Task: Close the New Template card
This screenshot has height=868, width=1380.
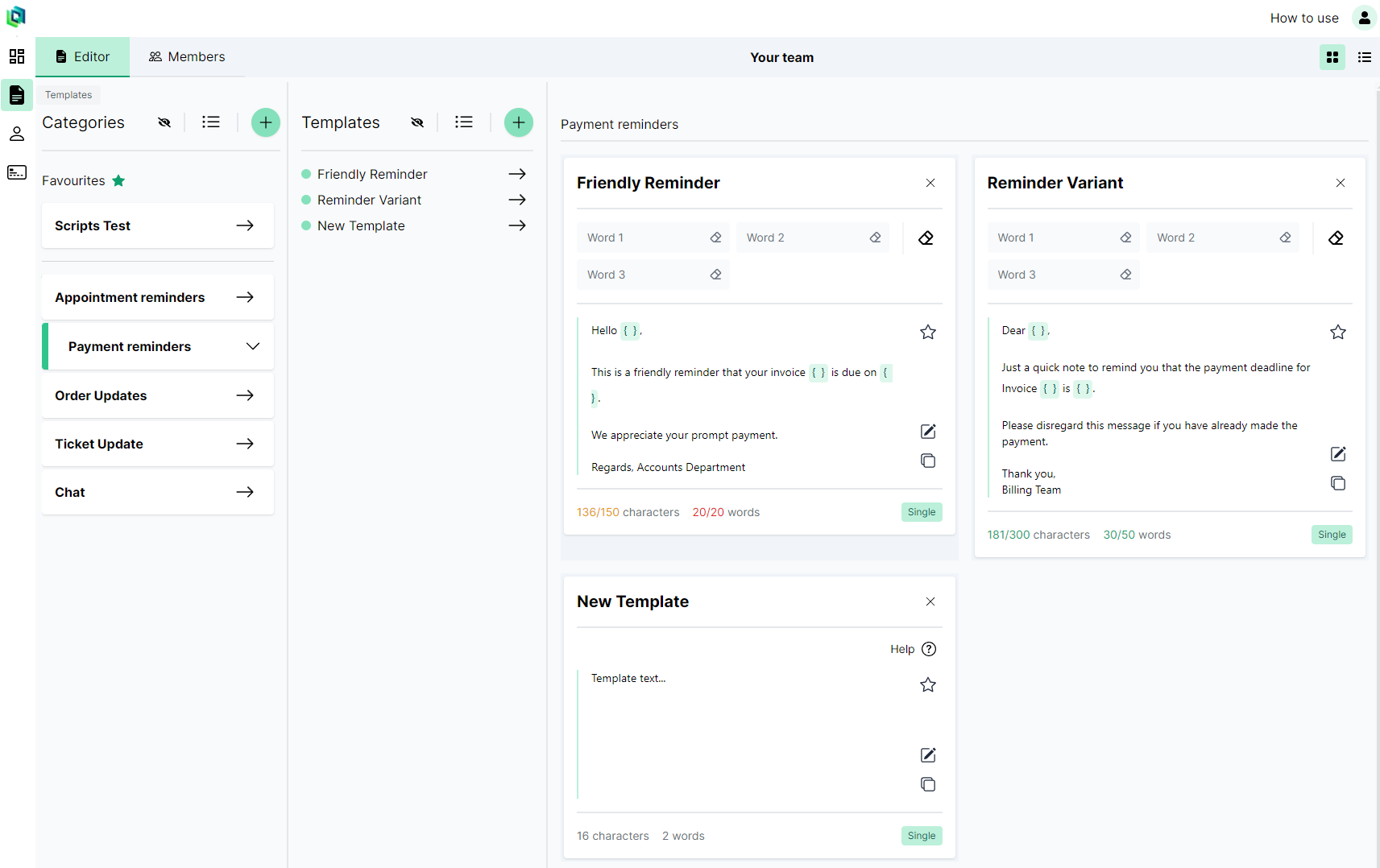Action: pyautogui.click(x=930, y=601)
